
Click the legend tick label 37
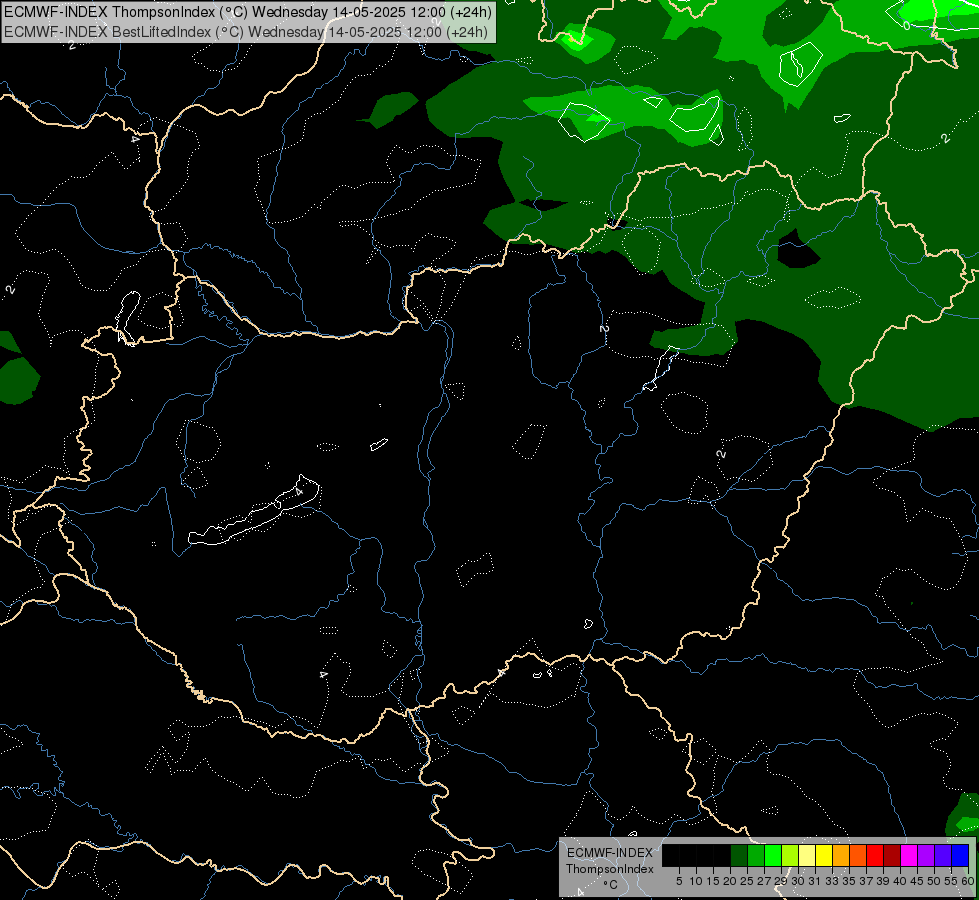(866, 881)
